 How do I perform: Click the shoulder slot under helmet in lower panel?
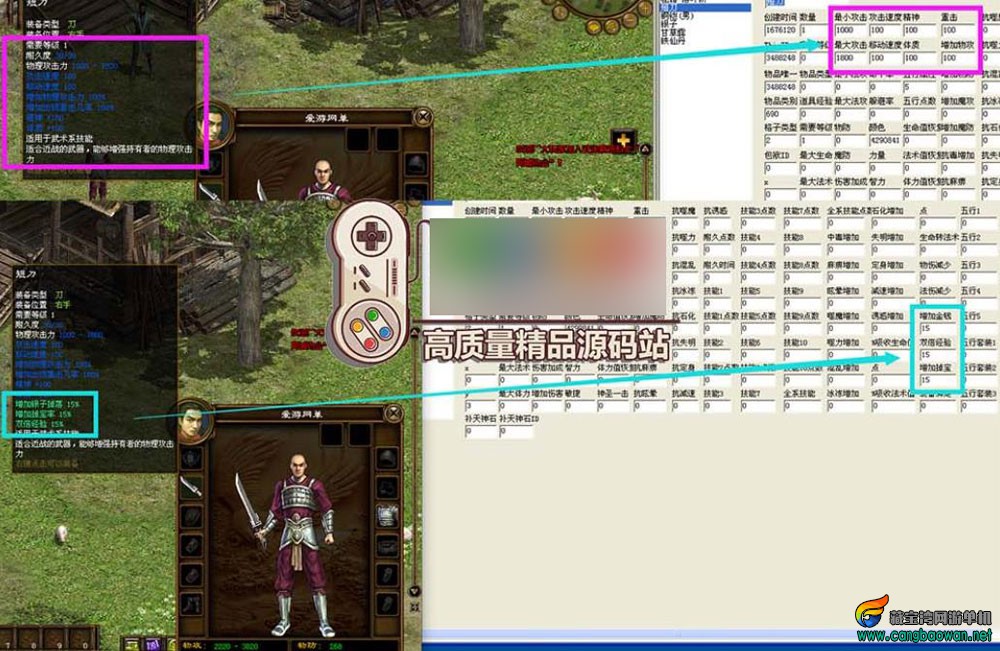[x=387, y=488]
